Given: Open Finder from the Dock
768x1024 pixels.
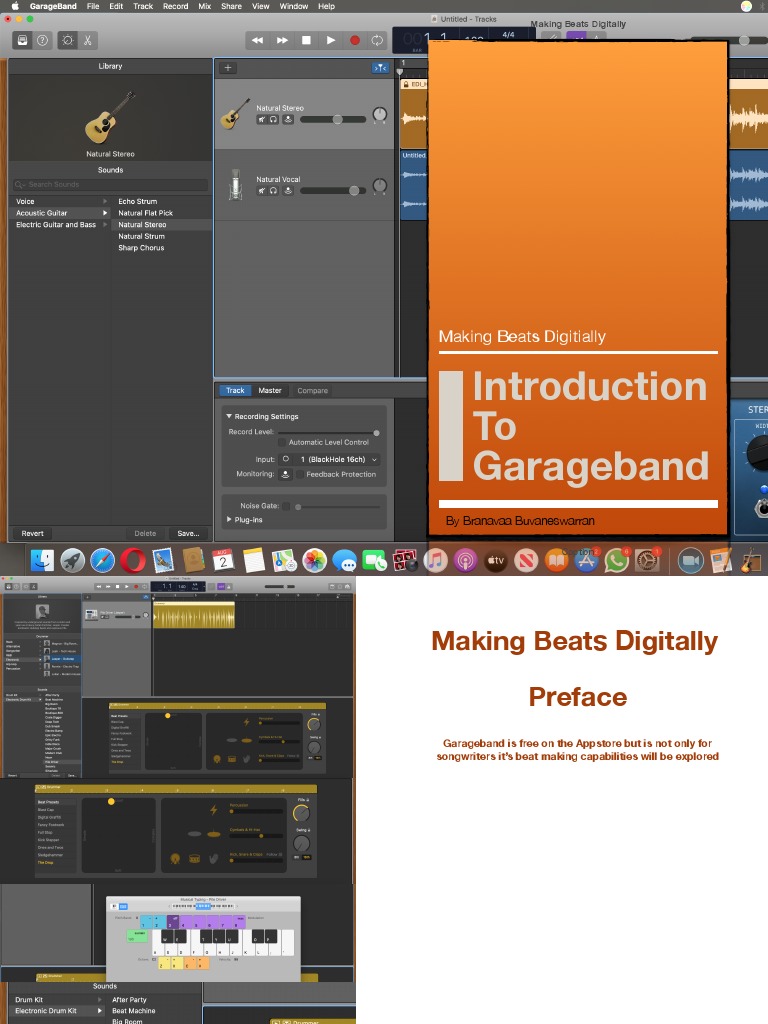Looking at the screenshot, I should click(43, 560).
